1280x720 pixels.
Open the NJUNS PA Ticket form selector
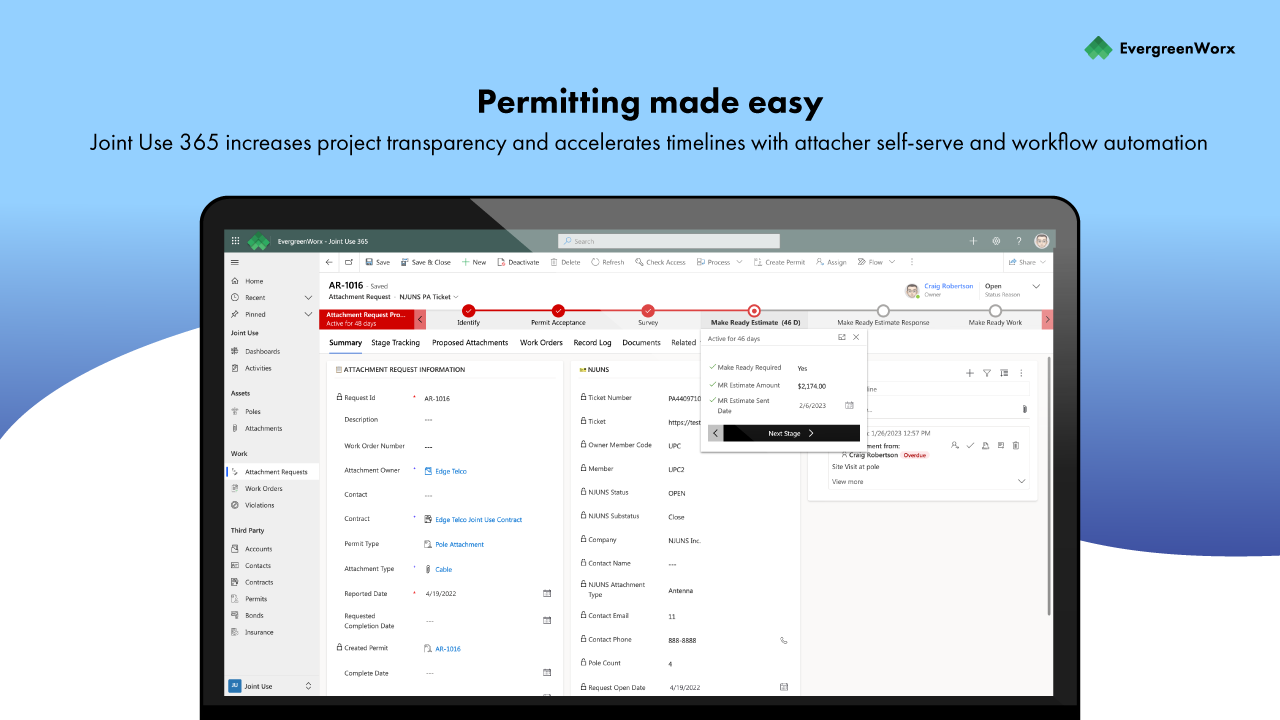429,297
